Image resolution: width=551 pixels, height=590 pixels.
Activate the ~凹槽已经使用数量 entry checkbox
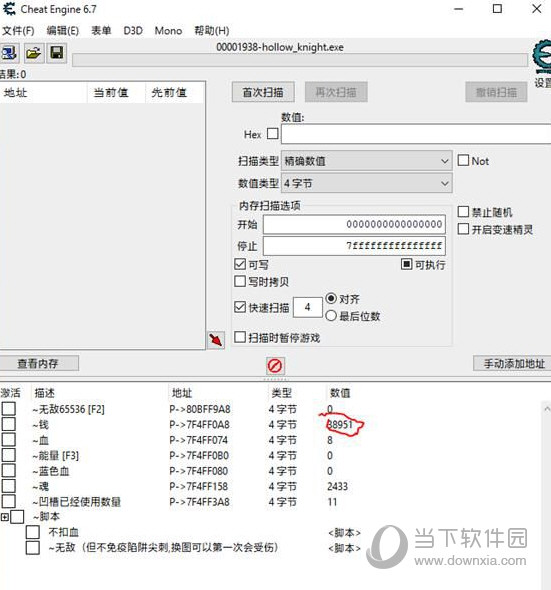(9, 502)
